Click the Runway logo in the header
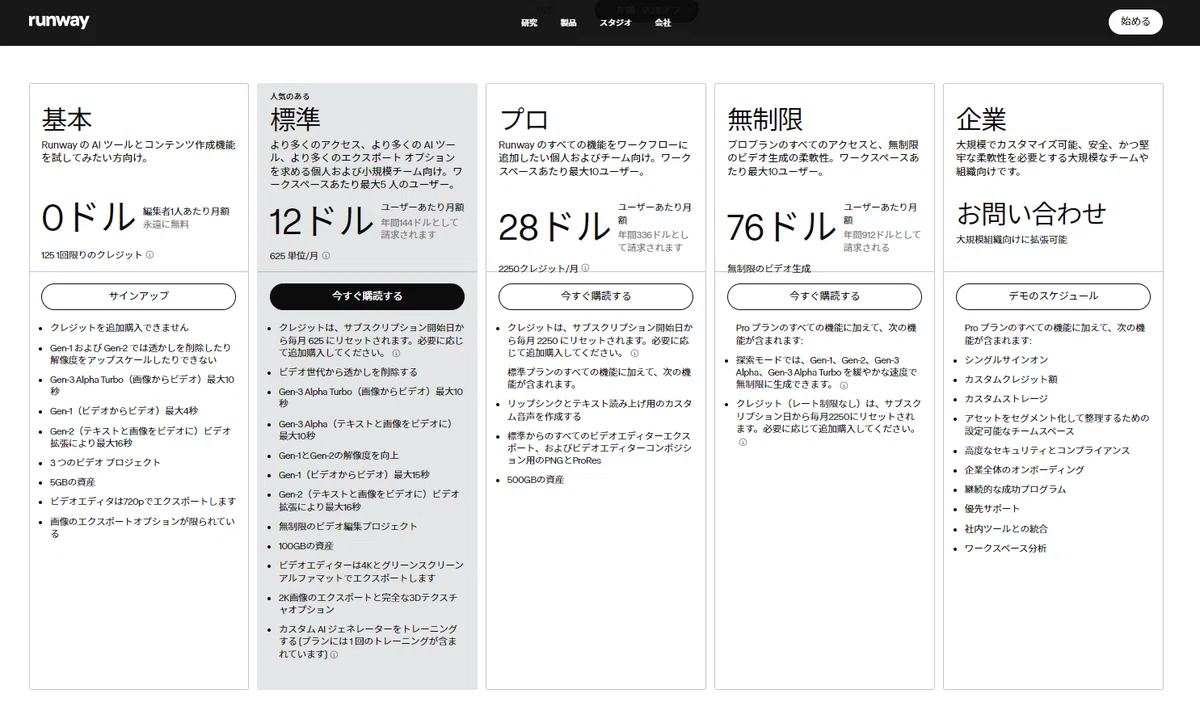The width and height of the screenshot is (1200, 718). [x=59, y=22]
